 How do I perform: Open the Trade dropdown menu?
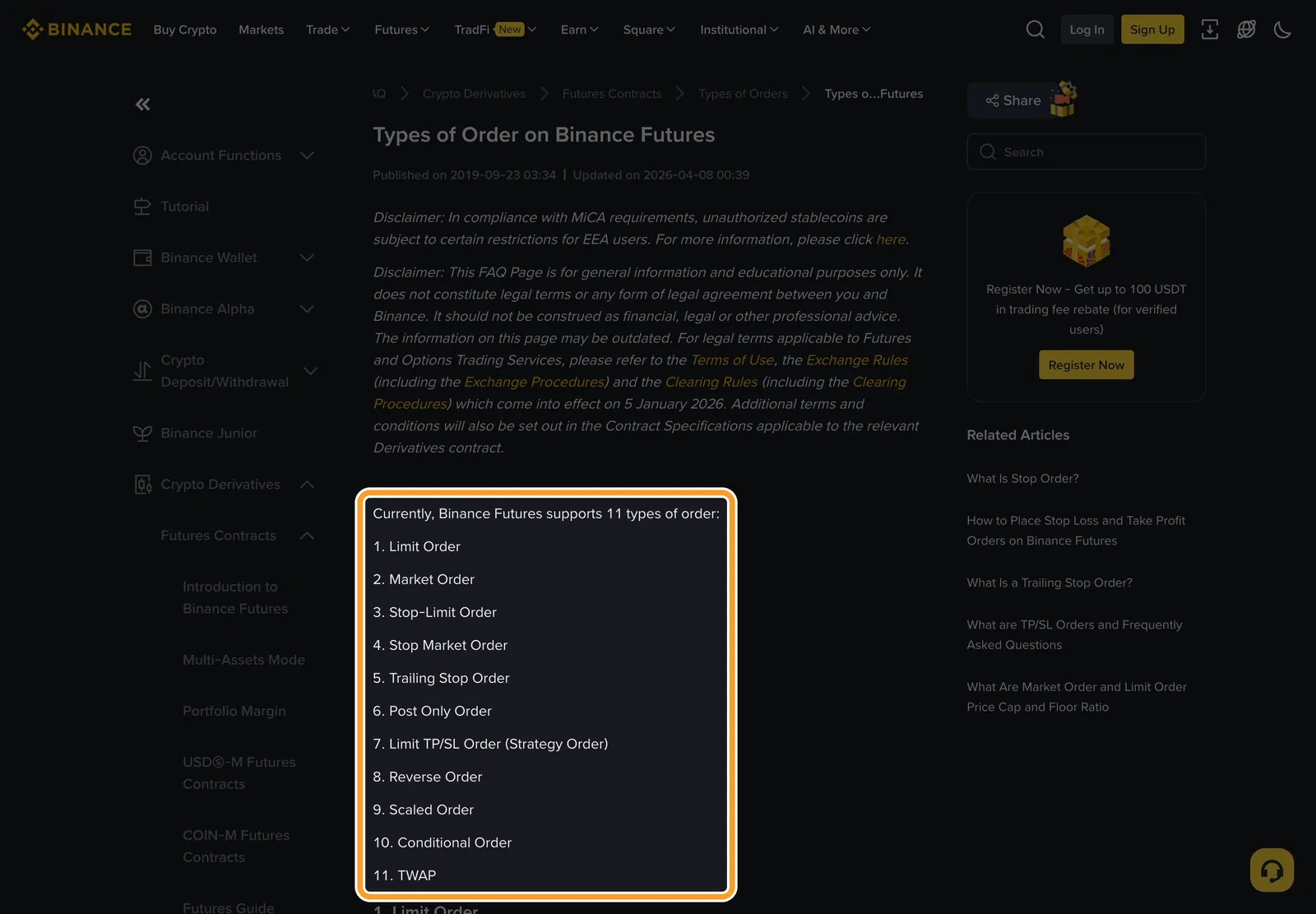(x=327, y=30)
